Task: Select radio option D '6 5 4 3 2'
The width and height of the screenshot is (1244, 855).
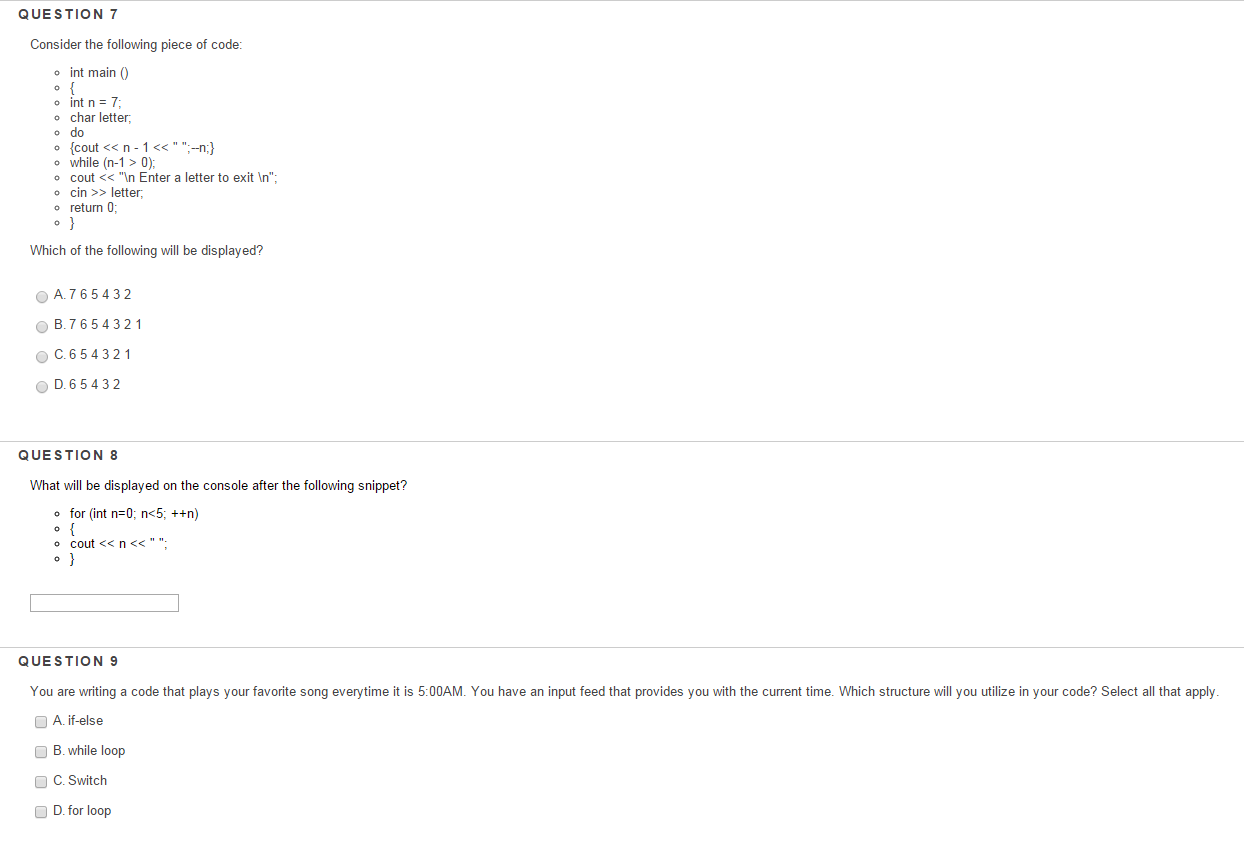Action: (41, 386)
